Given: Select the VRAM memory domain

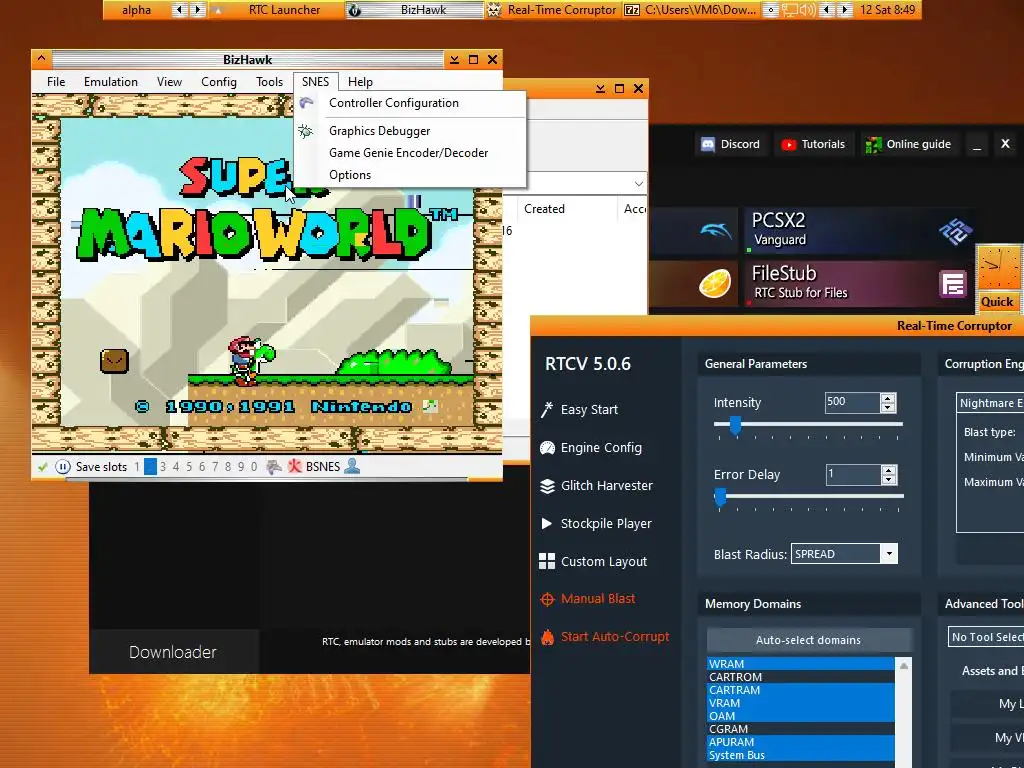Looking at the screenshot, I should [801, 703].
